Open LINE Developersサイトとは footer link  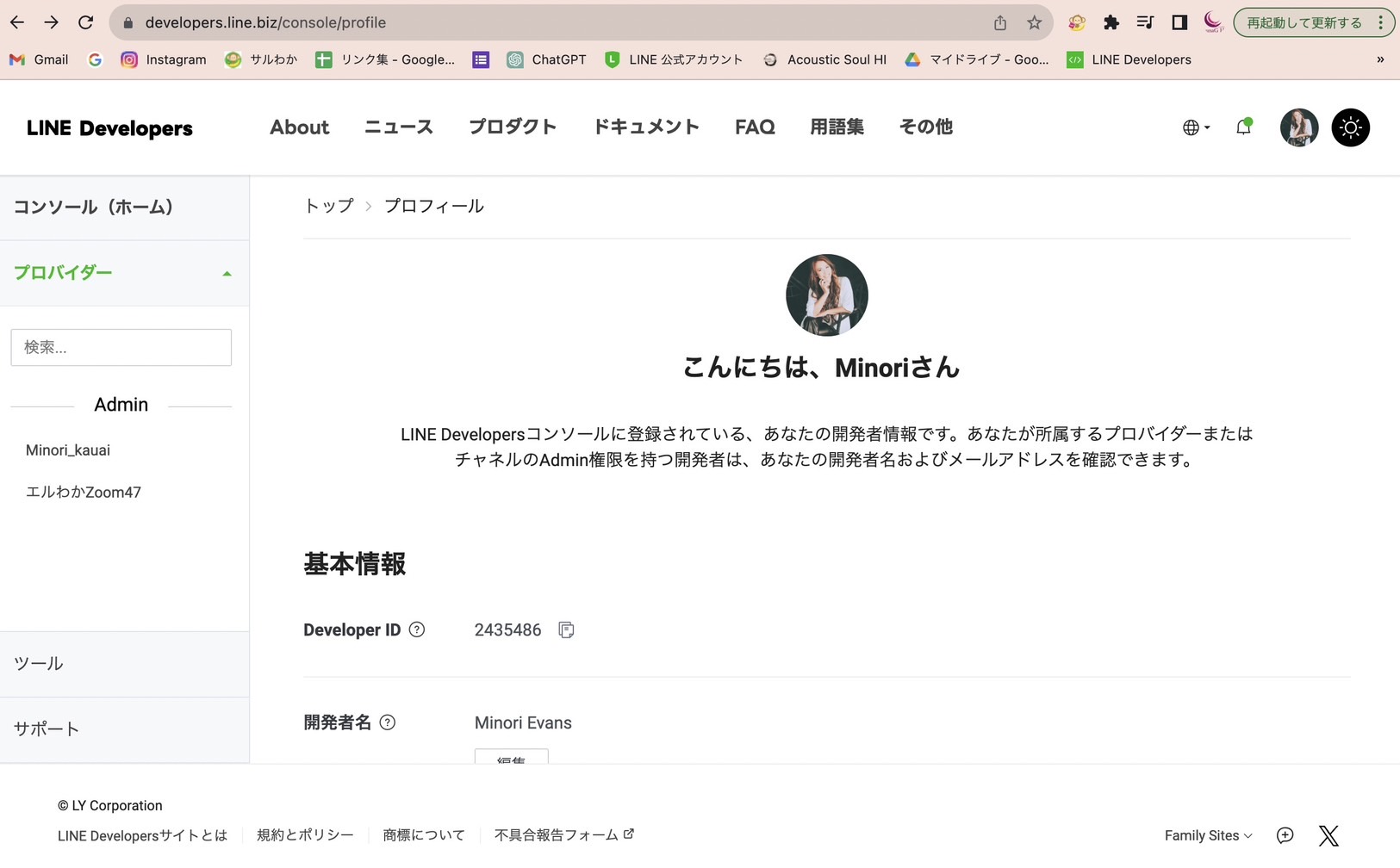[x=142, y=835]
